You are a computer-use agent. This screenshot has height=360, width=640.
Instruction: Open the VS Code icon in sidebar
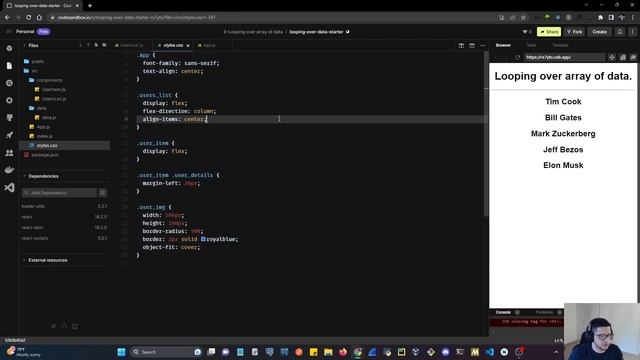pos(9,187)
